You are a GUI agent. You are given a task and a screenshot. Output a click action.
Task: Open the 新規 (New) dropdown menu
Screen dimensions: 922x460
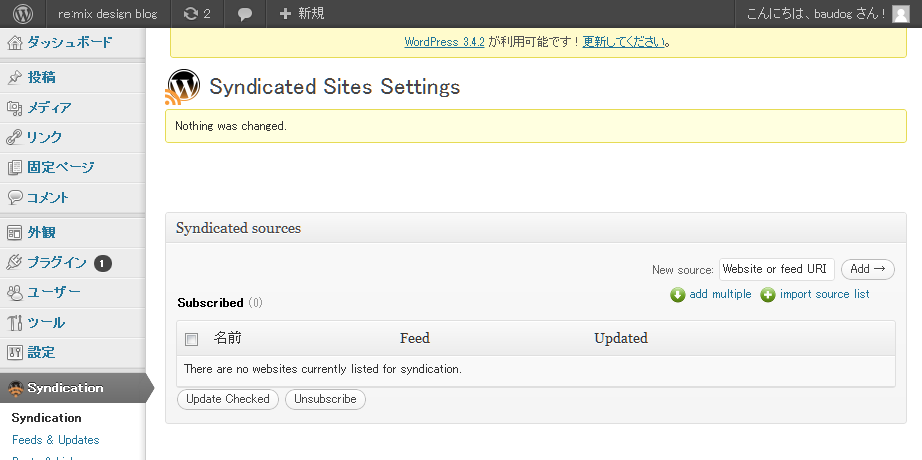(302, 14)
